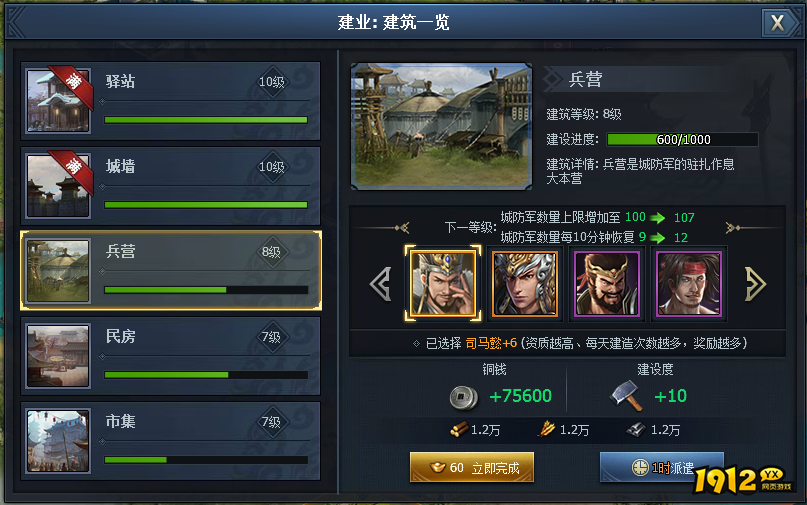This screenshot has width=807, height=505.
Task: Click the 建设进度 600/1000 progress bar
Action: click(x=682, y=140)
